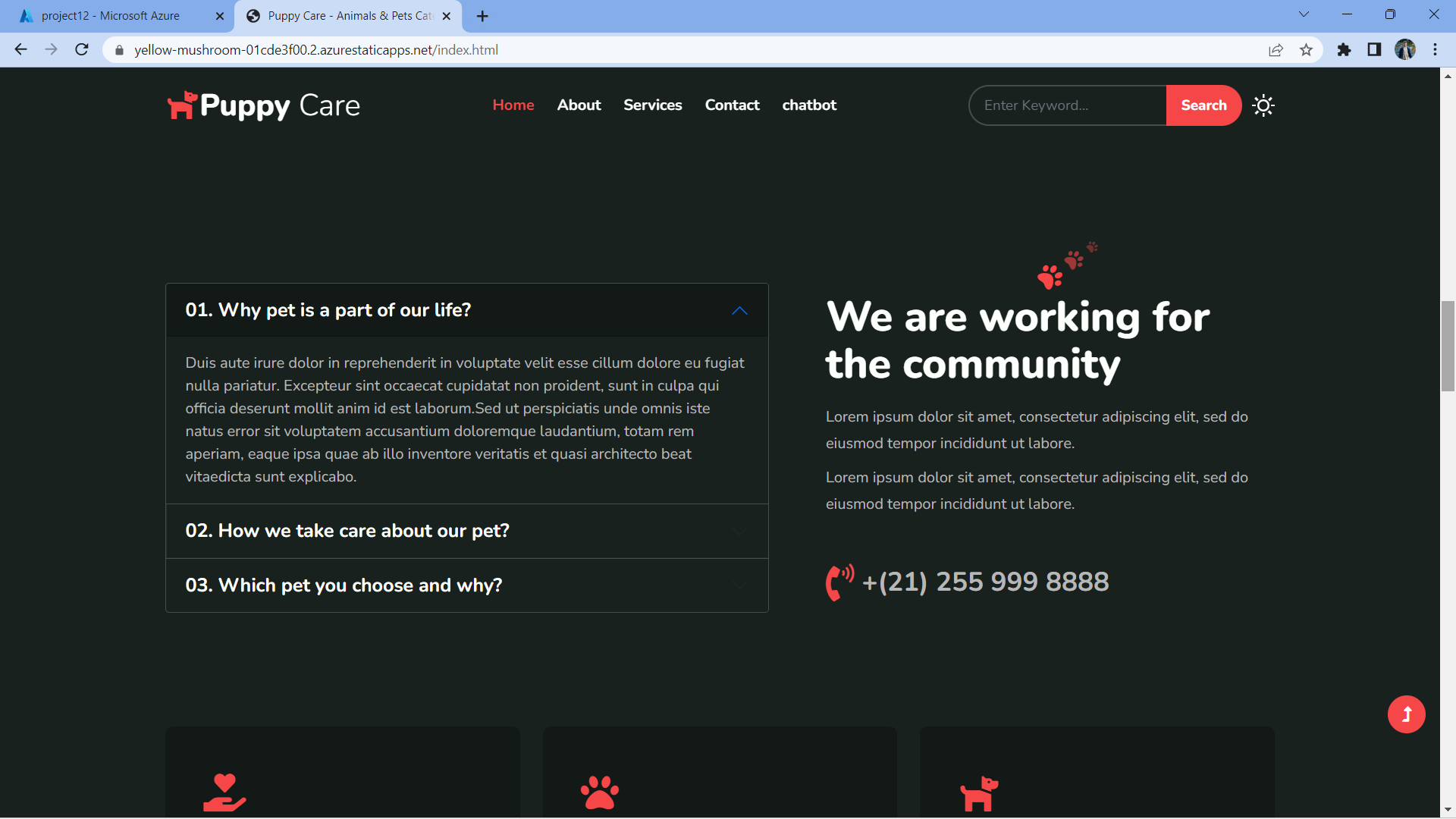Image resolution: width=1456 pixels, height=819 pixels.
Task: Click the paw print icon in middle card
Action: tap(600, 793)
